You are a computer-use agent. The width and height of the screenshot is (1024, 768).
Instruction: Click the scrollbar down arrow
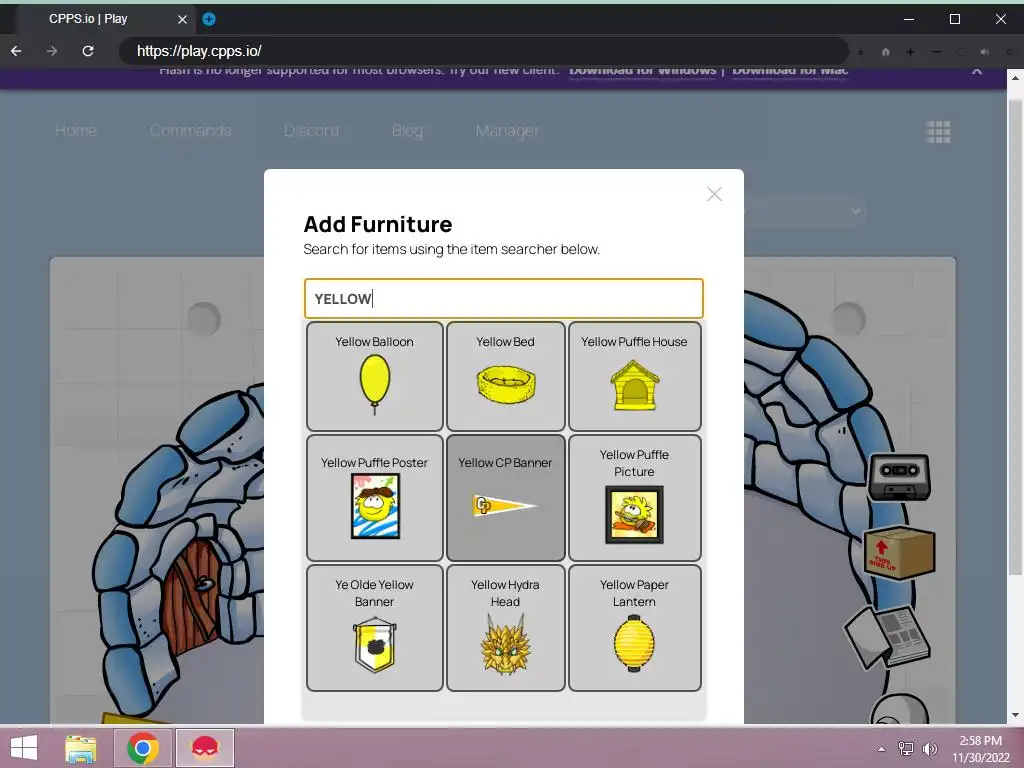tap(1015, 715)
